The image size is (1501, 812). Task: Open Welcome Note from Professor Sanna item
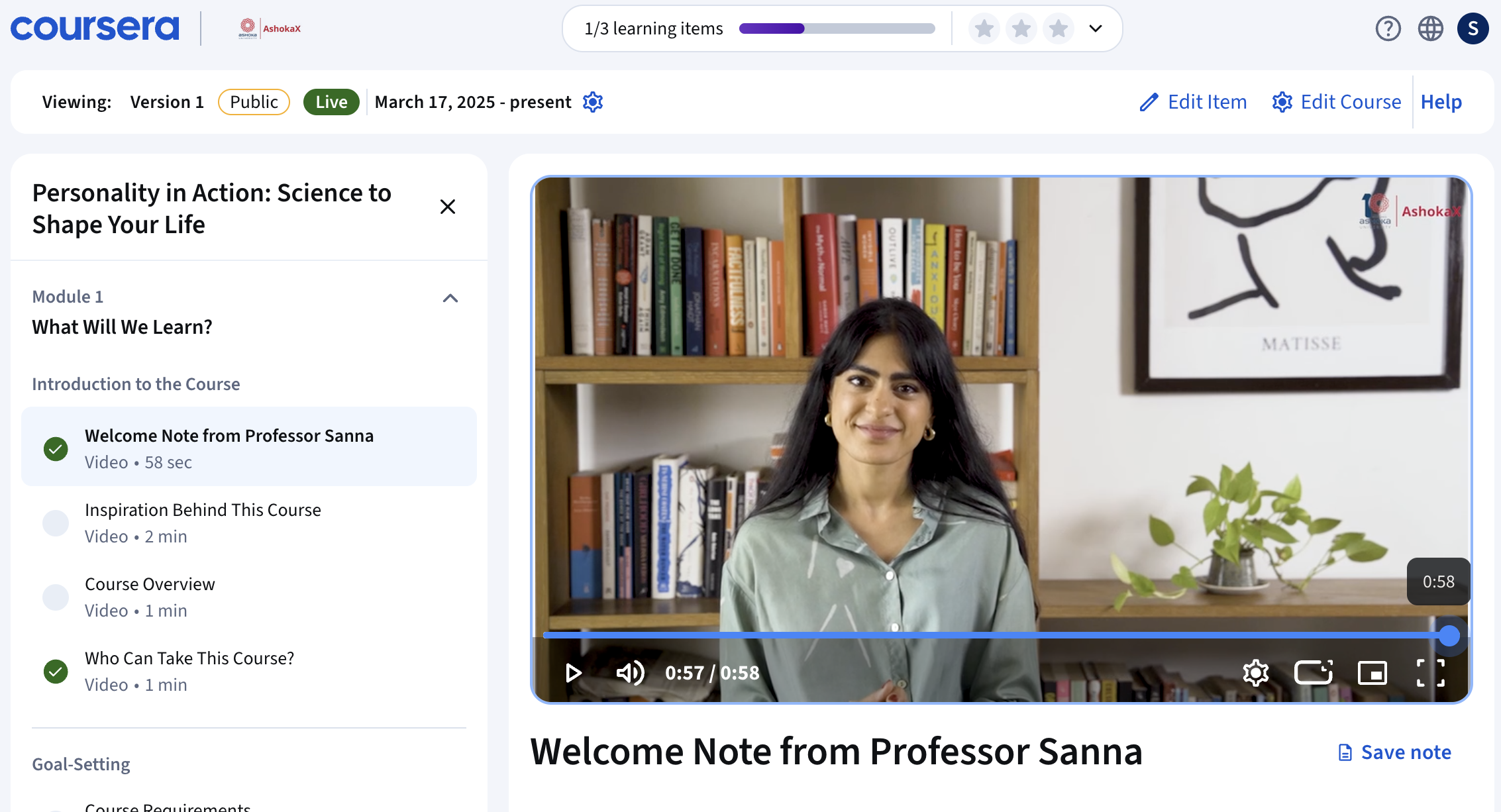point(229,436)
